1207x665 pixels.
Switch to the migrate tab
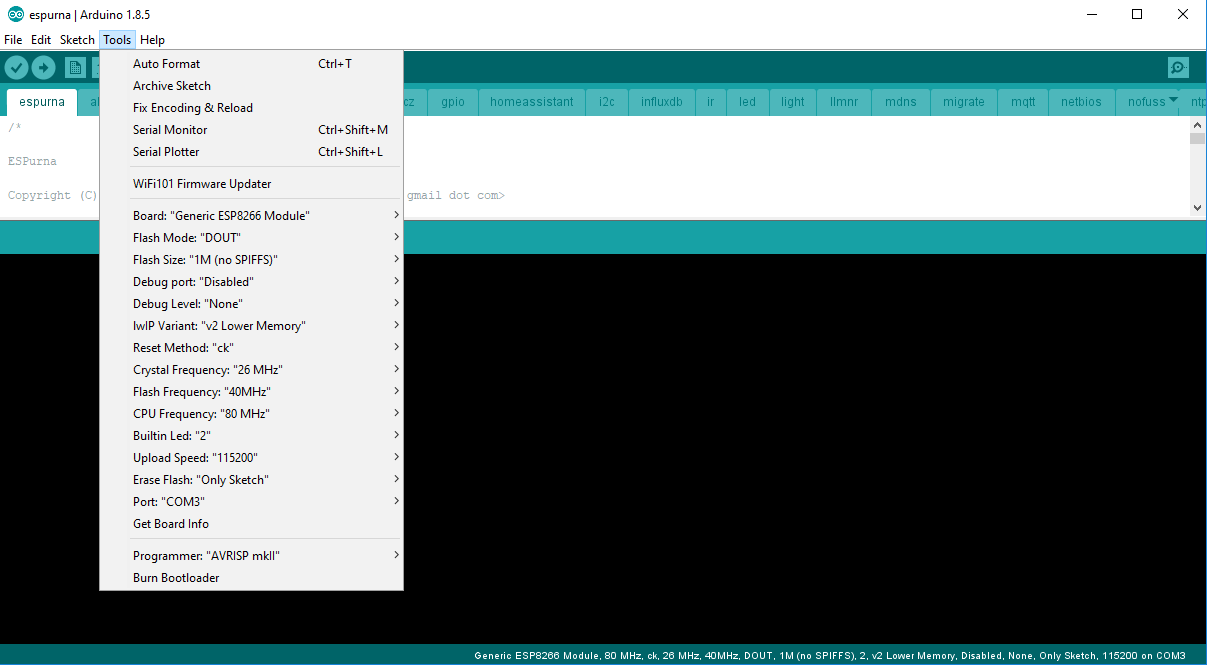click(964, 102)
